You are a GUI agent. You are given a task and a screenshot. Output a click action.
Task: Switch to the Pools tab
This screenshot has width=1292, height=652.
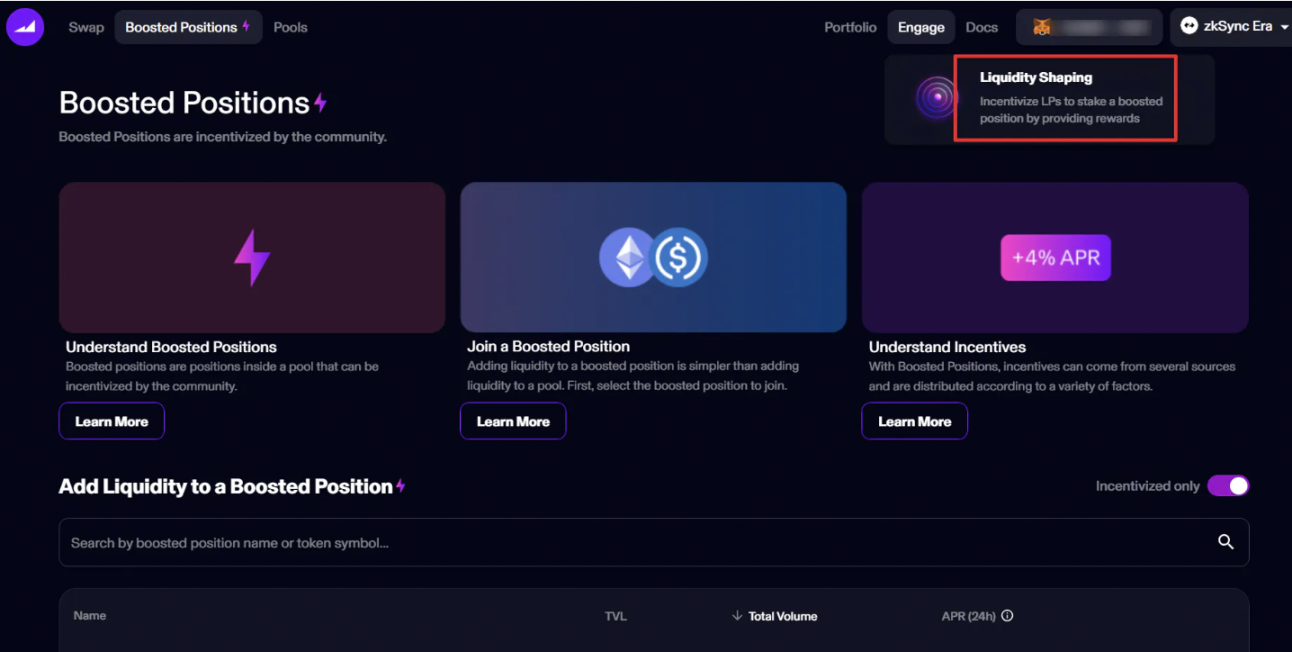point(290,27)
